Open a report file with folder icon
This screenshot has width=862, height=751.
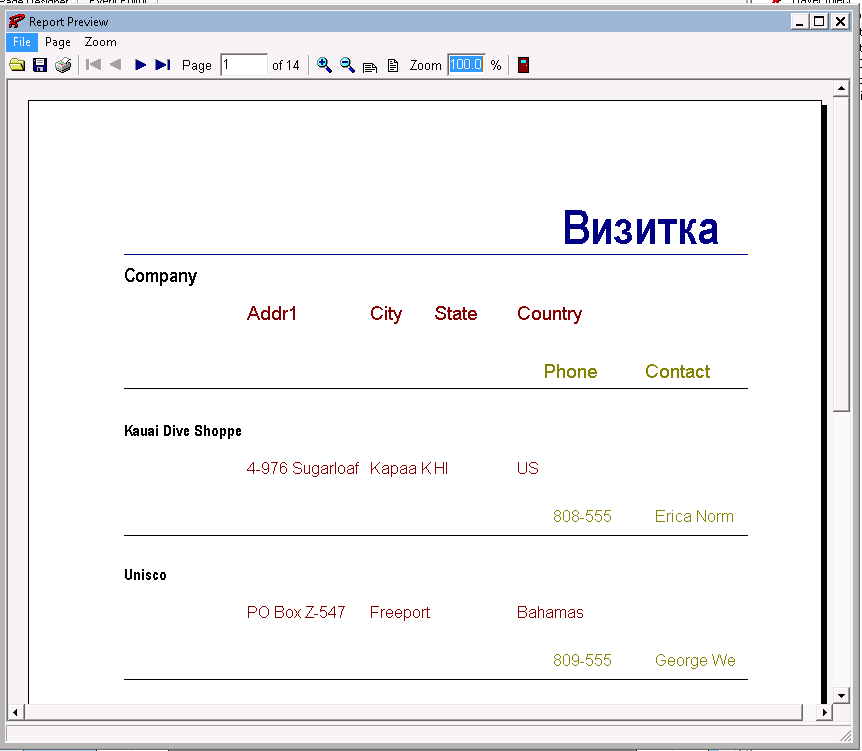17,65
